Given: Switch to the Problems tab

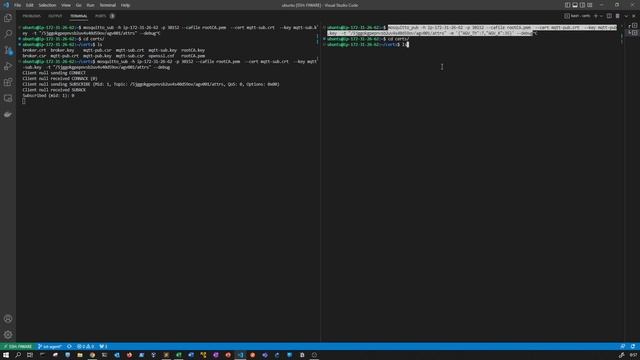Looking at the screenshot, I should click(31, 16).
